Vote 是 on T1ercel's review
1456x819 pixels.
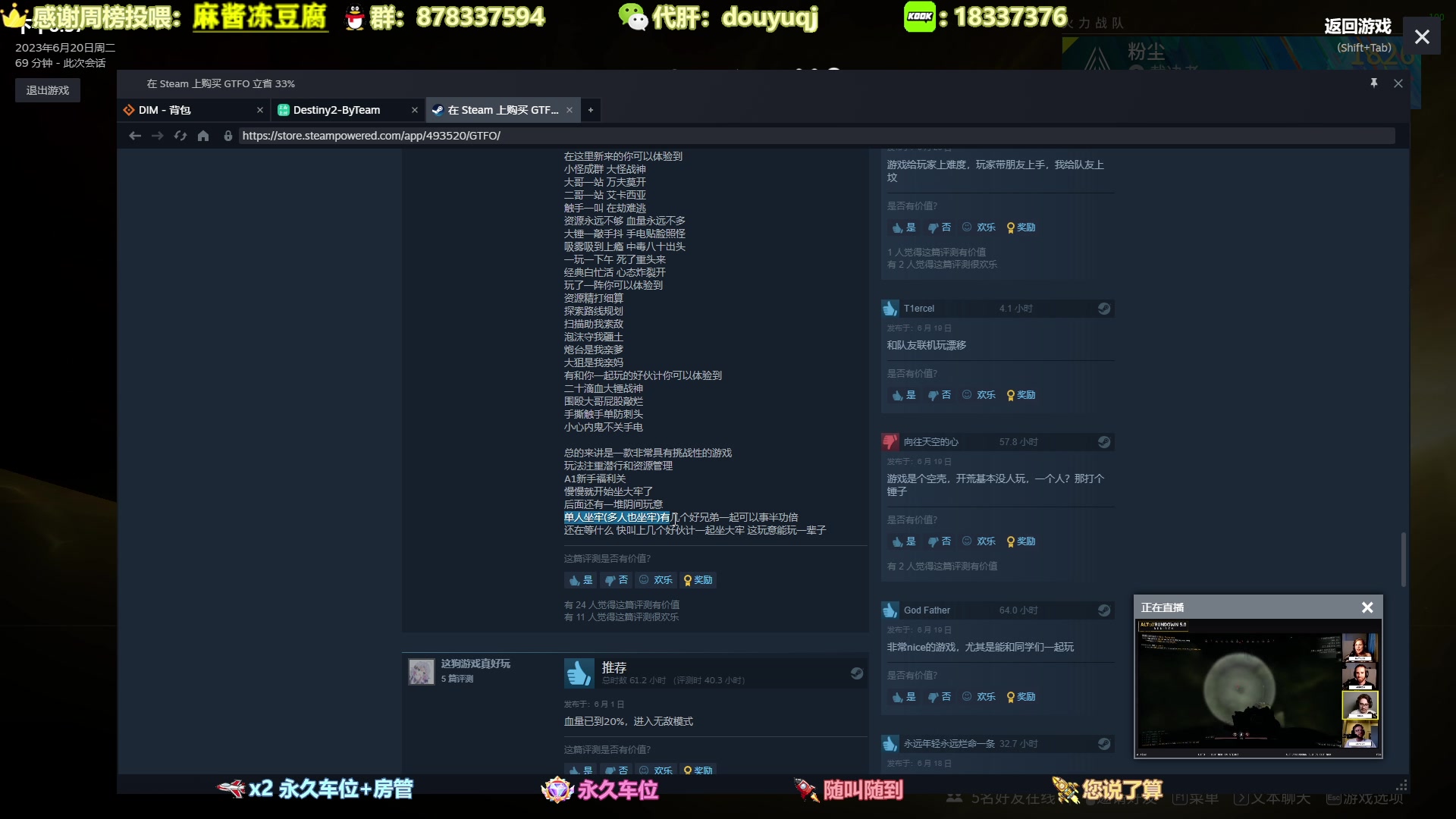tap(904, 395)
